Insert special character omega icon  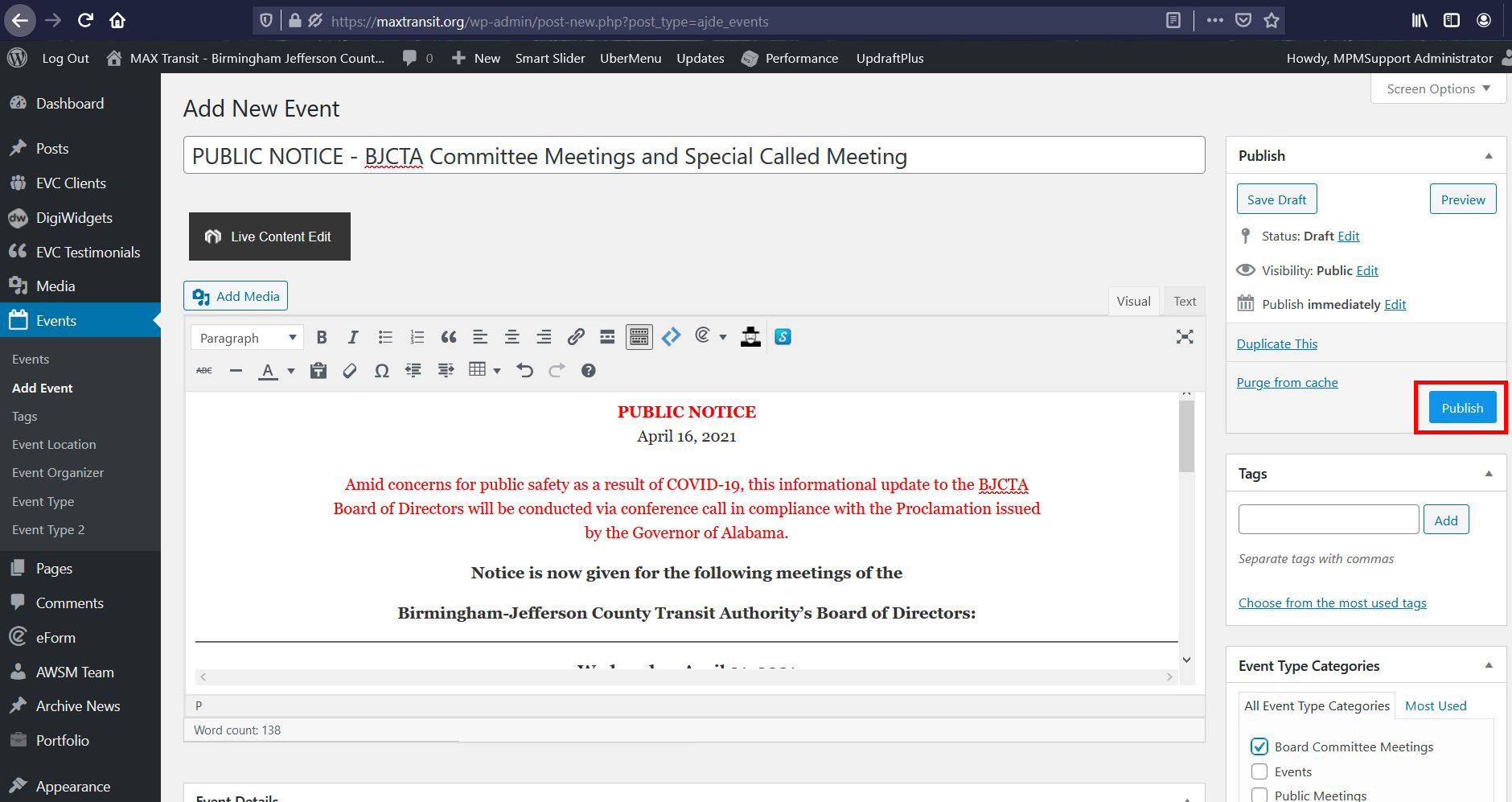pos(382,371)
